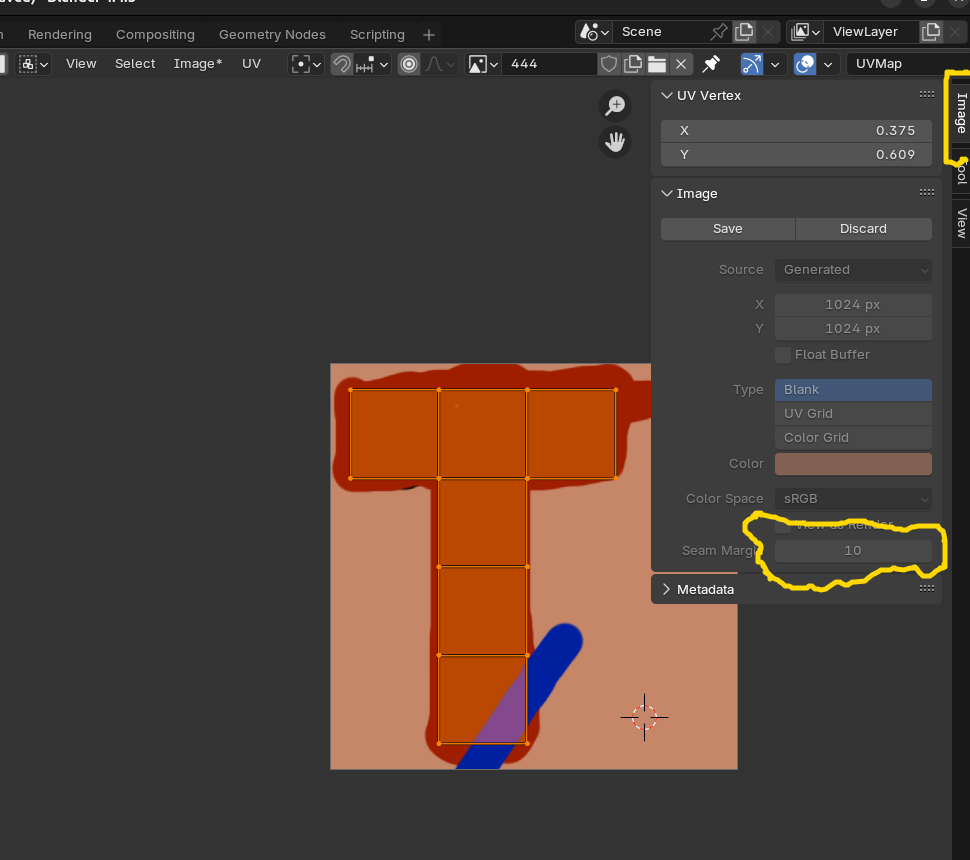Open the Source Generated dropdown
The width and height of the screenshot is (970, 860).
tap(853, 270)
